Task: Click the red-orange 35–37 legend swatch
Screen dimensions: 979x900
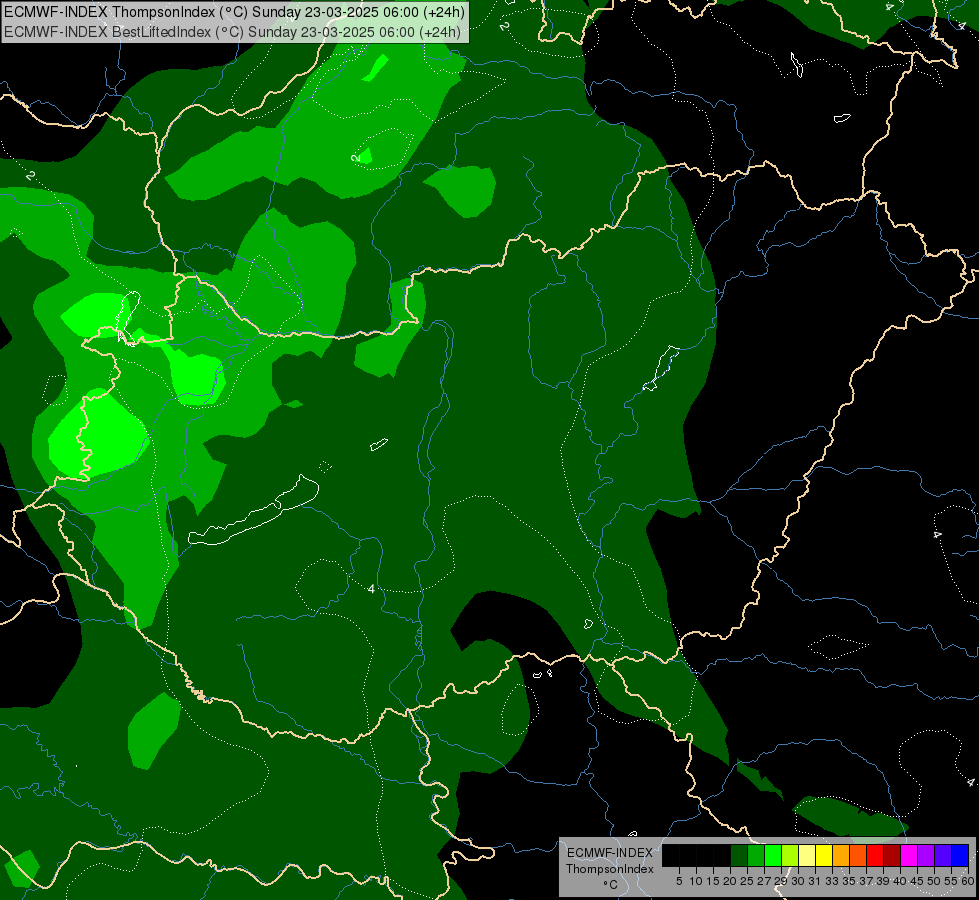Action: (858, 855)
